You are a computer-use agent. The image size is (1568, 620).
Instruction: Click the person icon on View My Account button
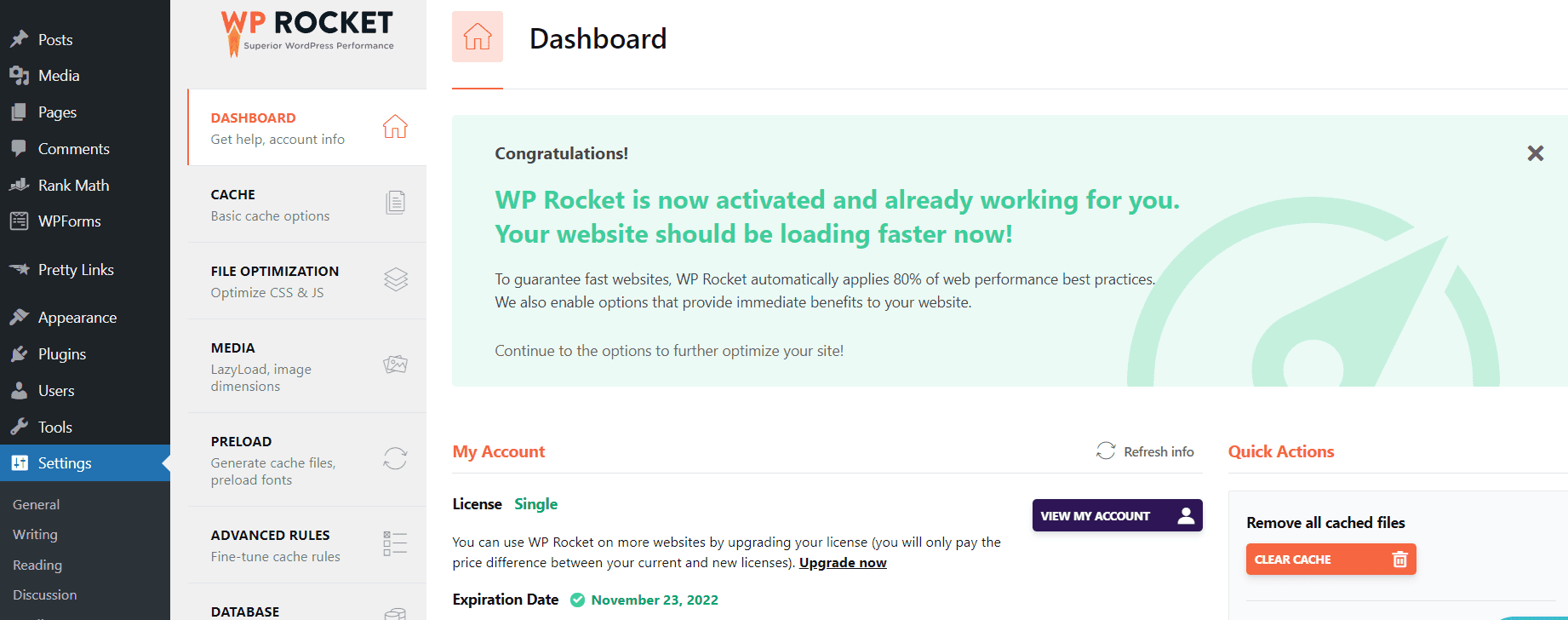(1185, 515)
